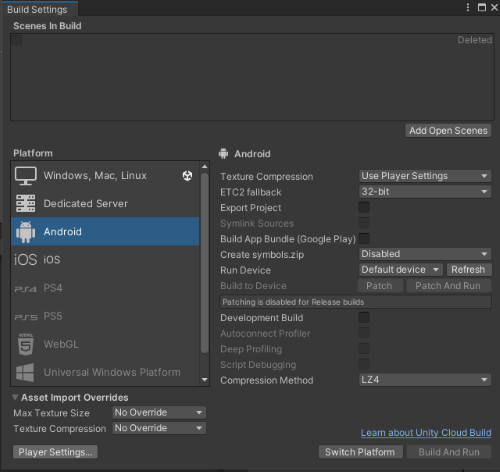Click the platform list scroll up arrow

click(x=204, y=166)
